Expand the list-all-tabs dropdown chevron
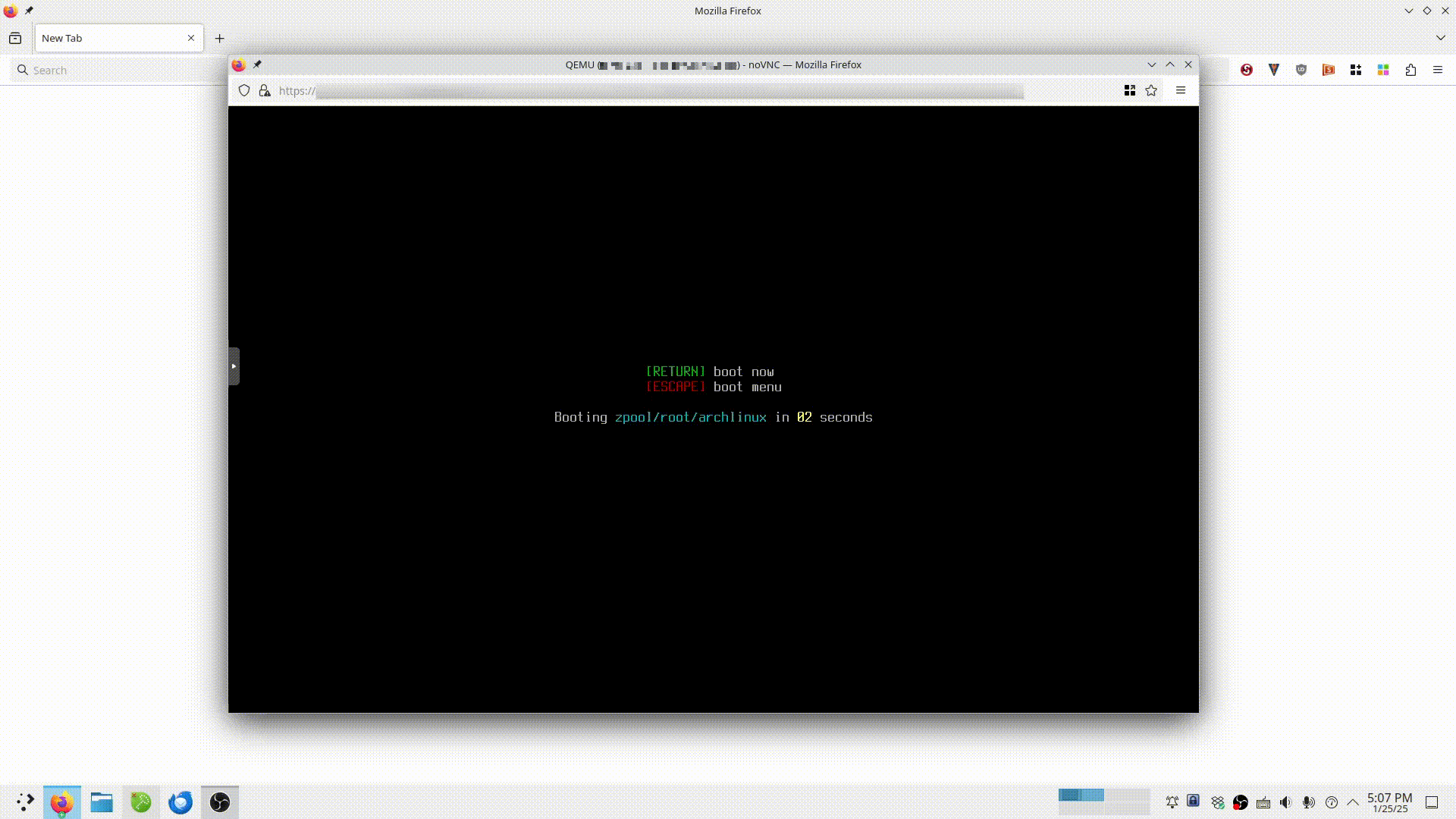Viewport: 1456px width, 819px height. [1440, 38]
